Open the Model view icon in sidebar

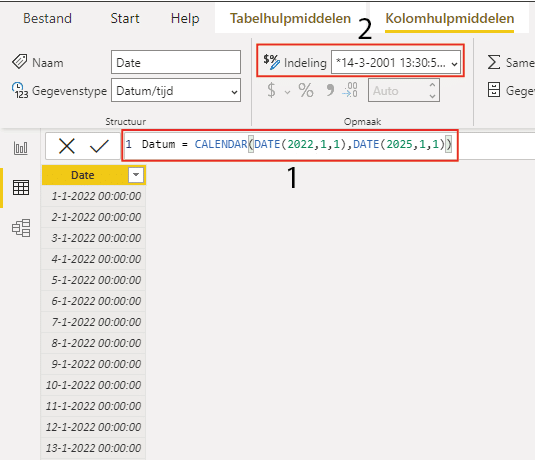(x=21, y=228)
